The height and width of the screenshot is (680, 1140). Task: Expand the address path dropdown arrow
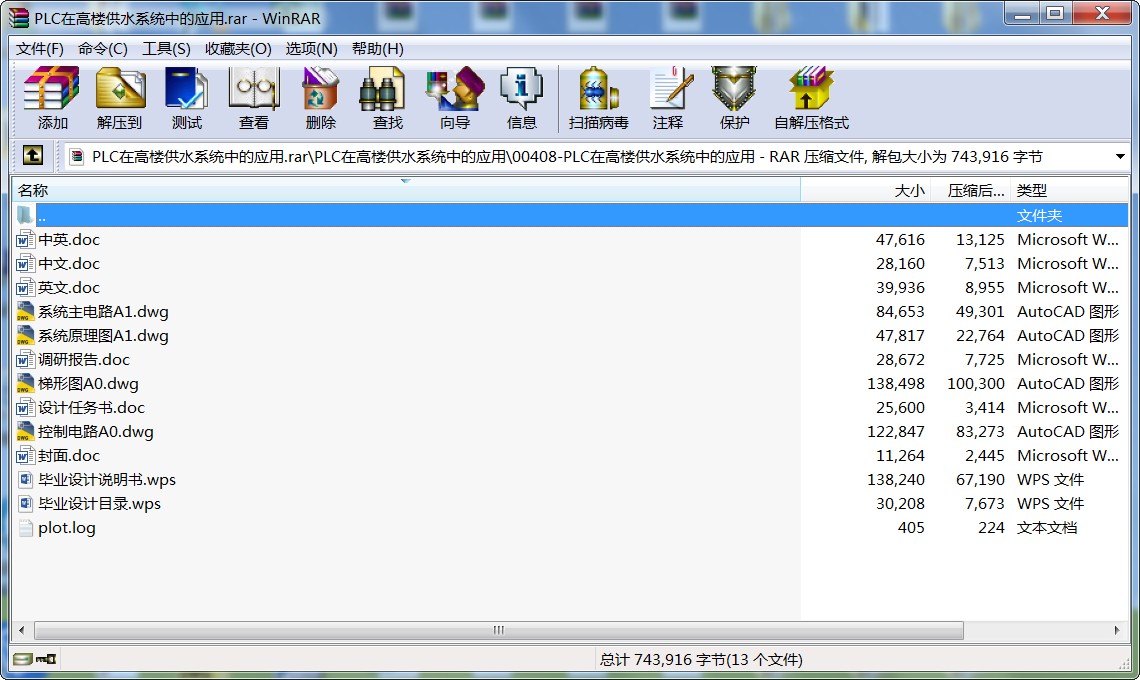(1120, 157)
